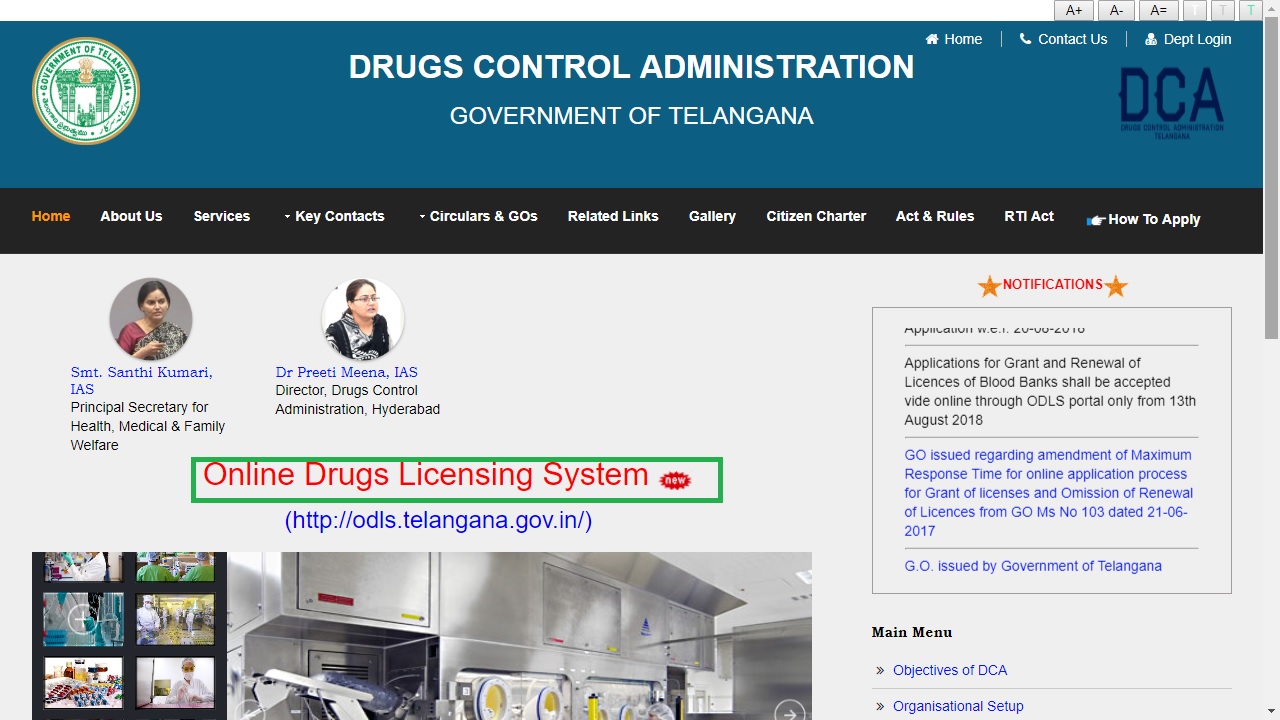Expand the Circulars & GOs dropdown

coord(484,216)
